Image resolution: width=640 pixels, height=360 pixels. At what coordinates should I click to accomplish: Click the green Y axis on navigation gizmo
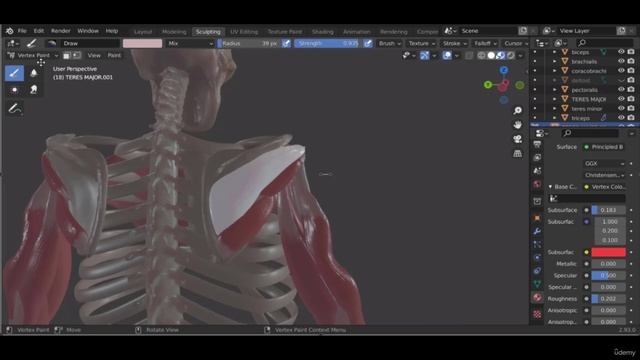point(488,85)
